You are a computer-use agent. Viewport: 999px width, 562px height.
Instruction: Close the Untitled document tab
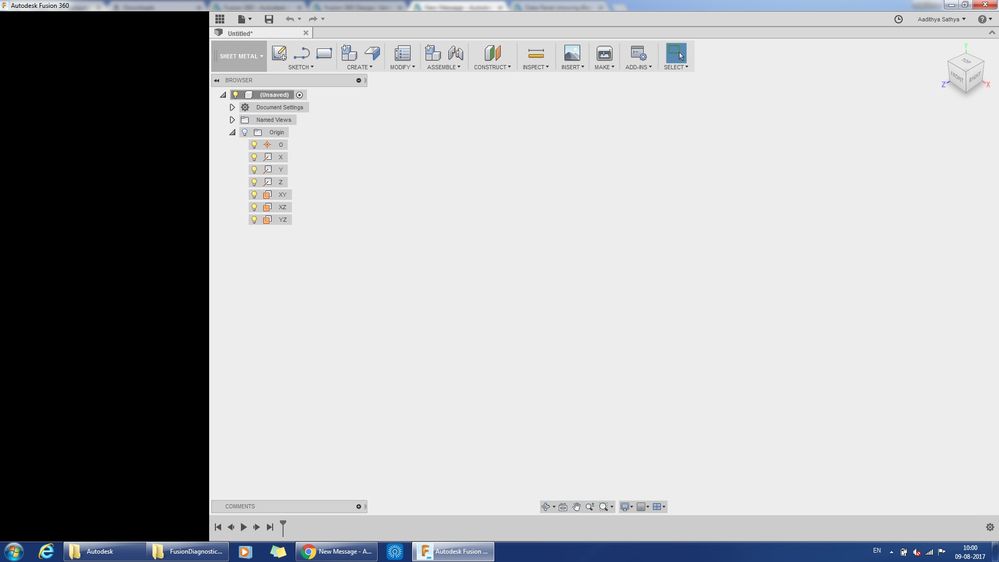point(306,33)
